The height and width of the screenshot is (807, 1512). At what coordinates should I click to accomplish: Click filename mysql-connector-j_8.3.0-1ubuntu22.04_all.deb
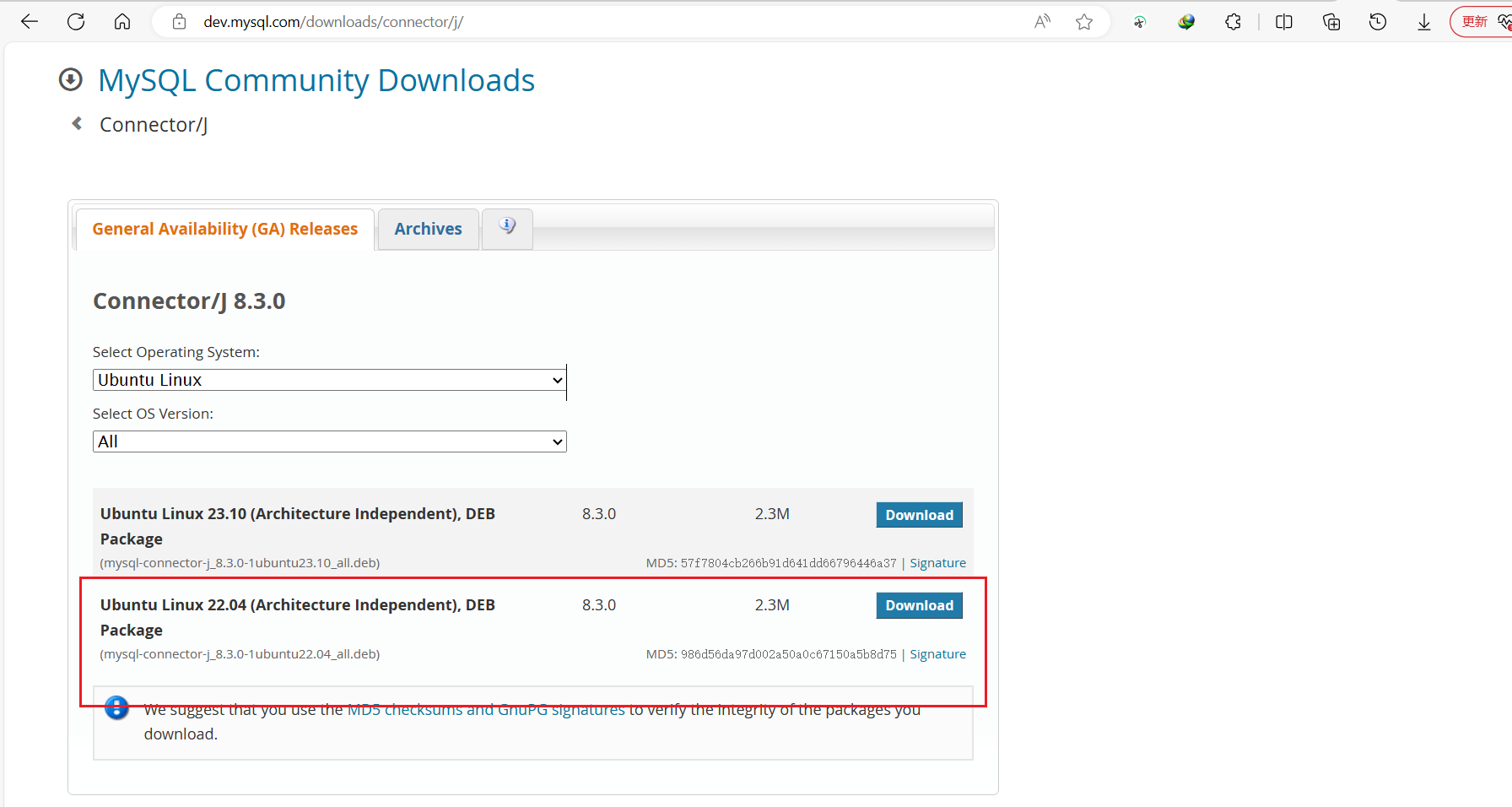pyautogui.click(x=240, y=654)
